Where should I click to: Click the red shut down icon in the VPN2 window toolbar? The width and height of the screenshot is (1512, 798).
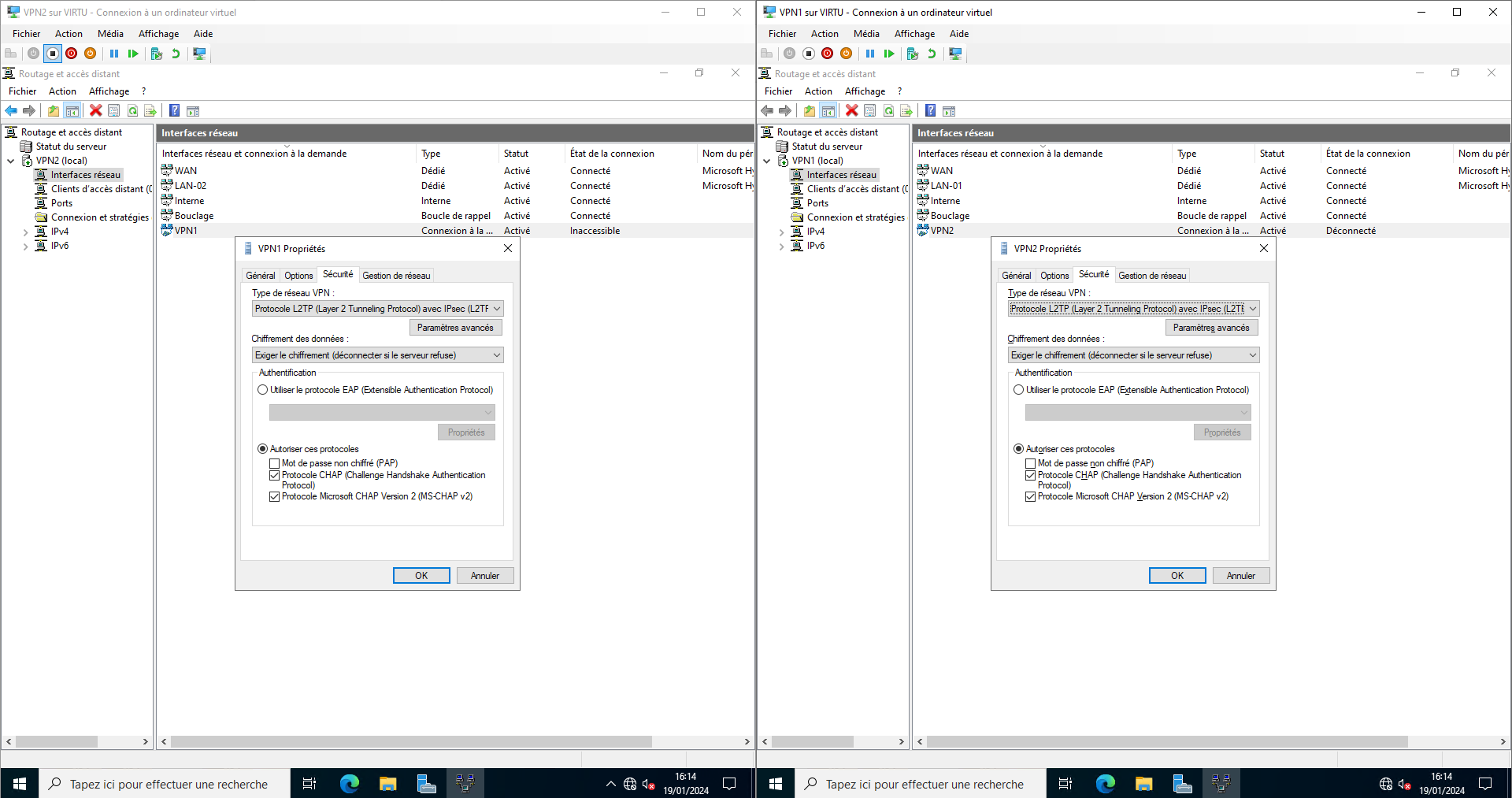(x=72, y=54)
